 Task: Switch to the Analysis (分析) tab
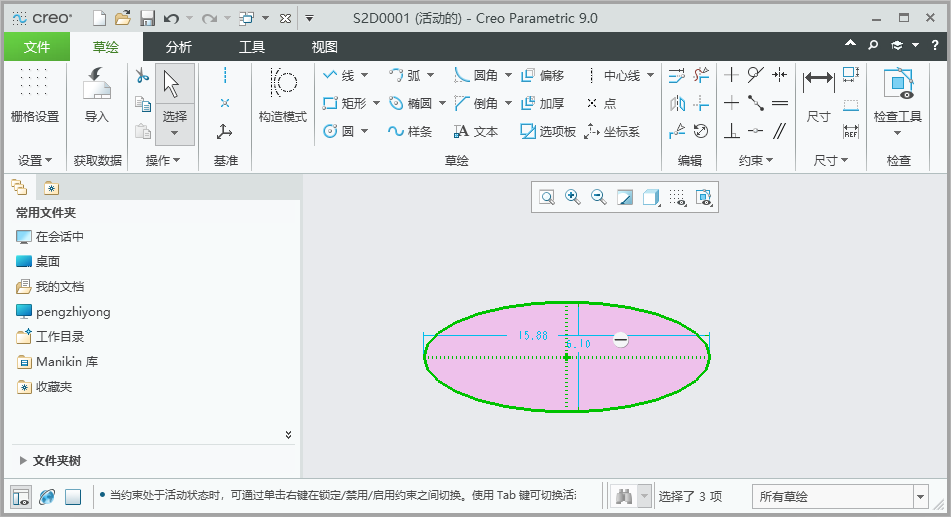pyautogui.click(x=179, y=47)
